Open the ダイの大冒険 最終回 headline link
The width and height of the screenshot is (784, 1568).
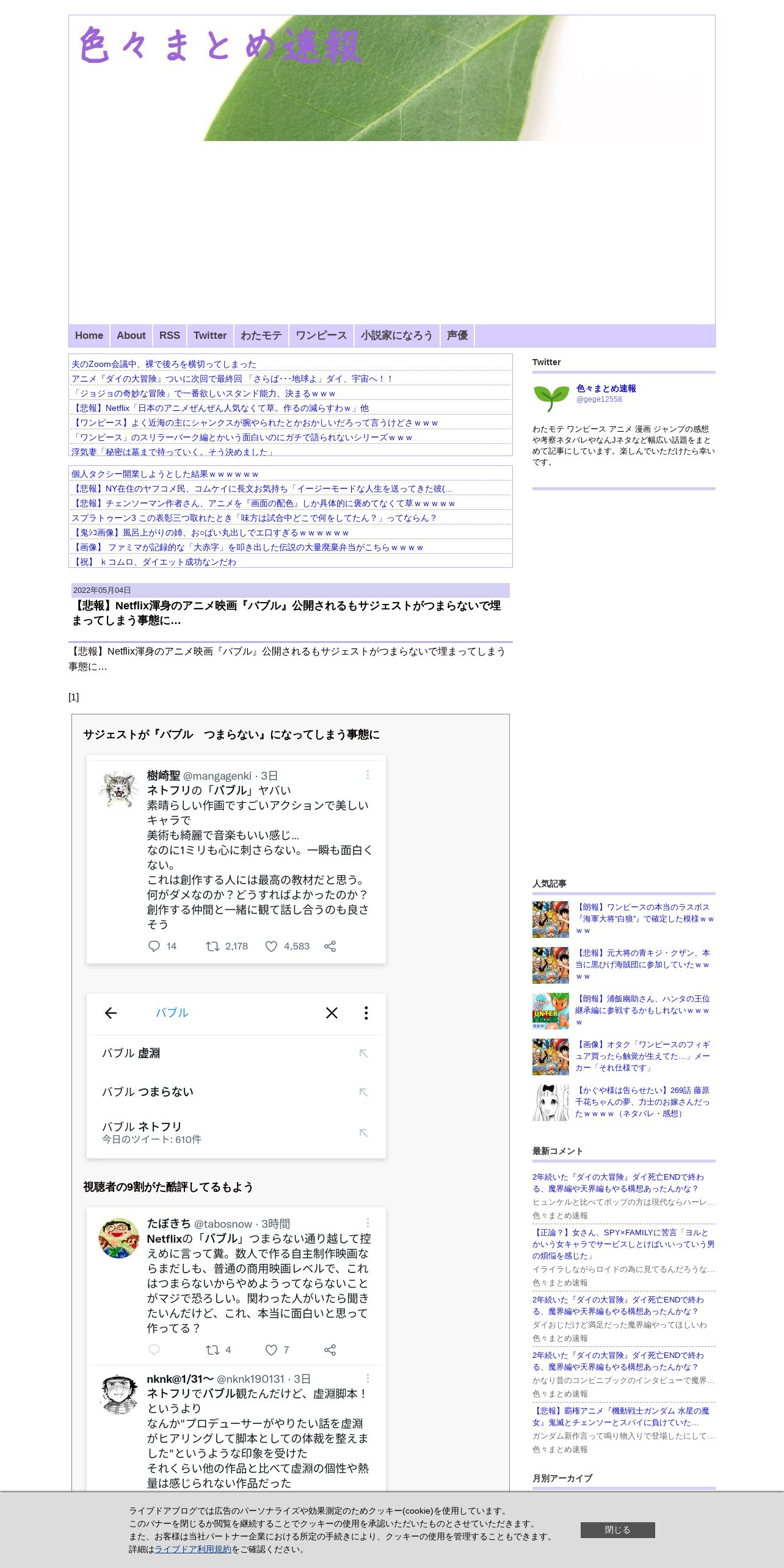[233, 379]
